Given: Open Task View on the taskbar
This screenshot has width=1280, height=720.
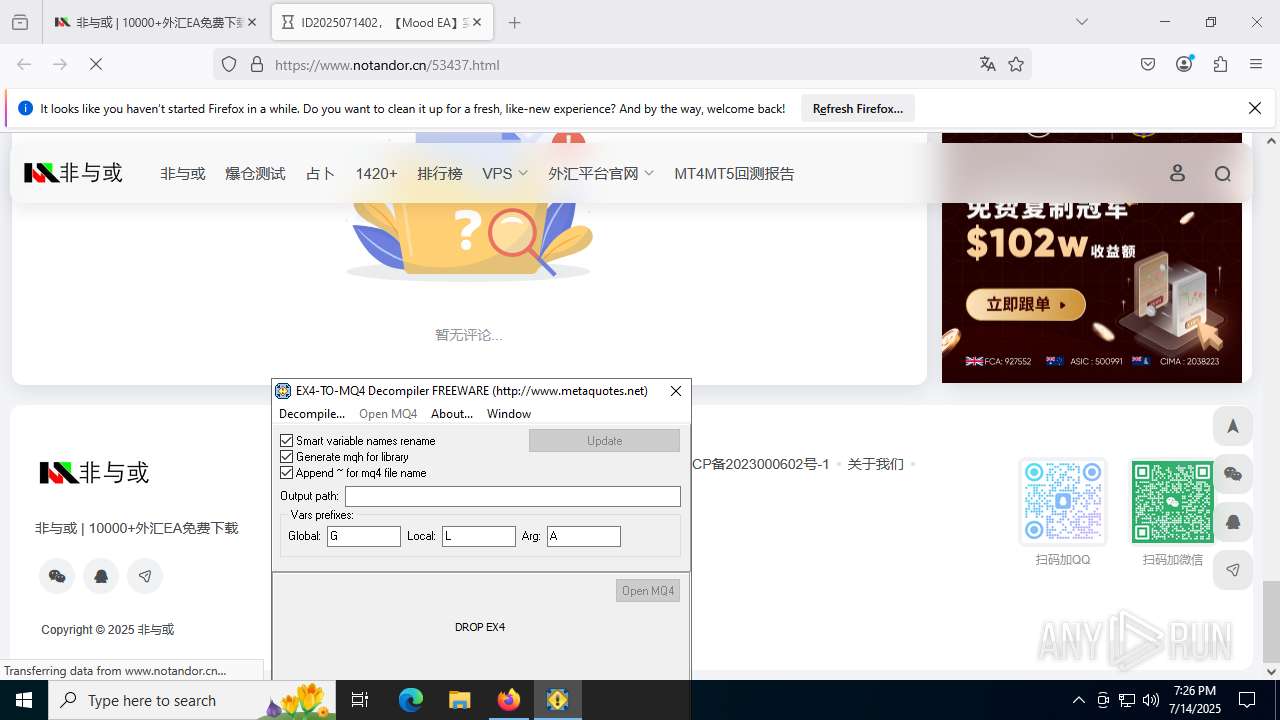Looking at the screenshot, I should click(x=360, y=700).
